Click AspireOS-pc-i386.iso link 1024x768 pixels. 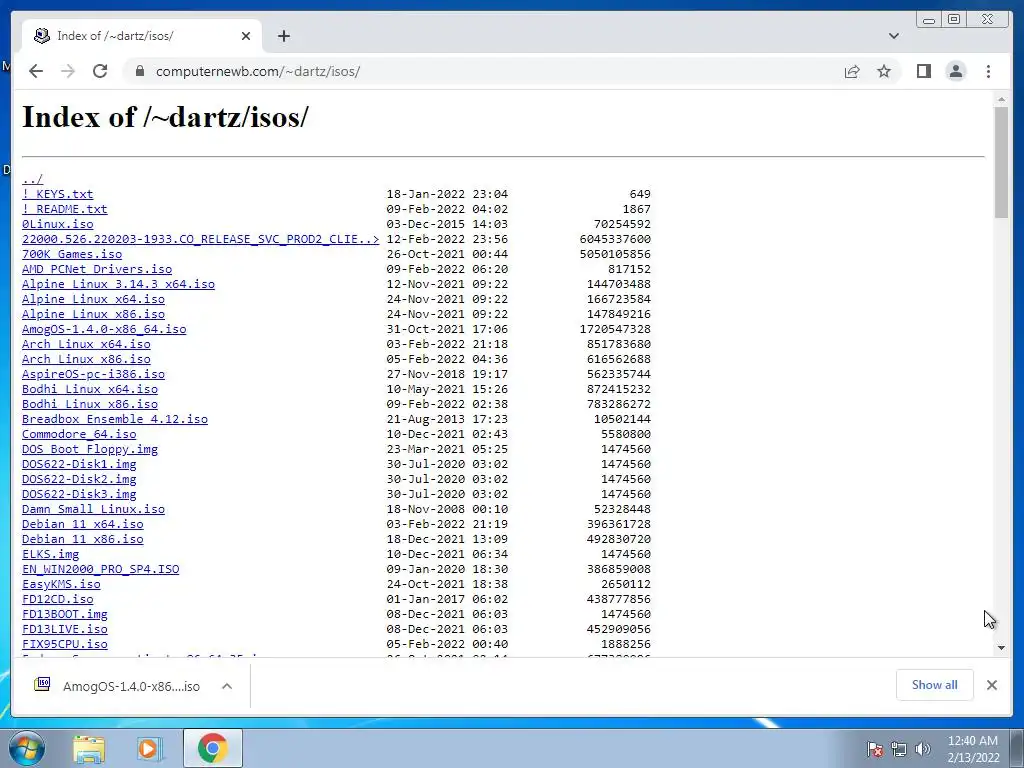(x=93, y=374)
